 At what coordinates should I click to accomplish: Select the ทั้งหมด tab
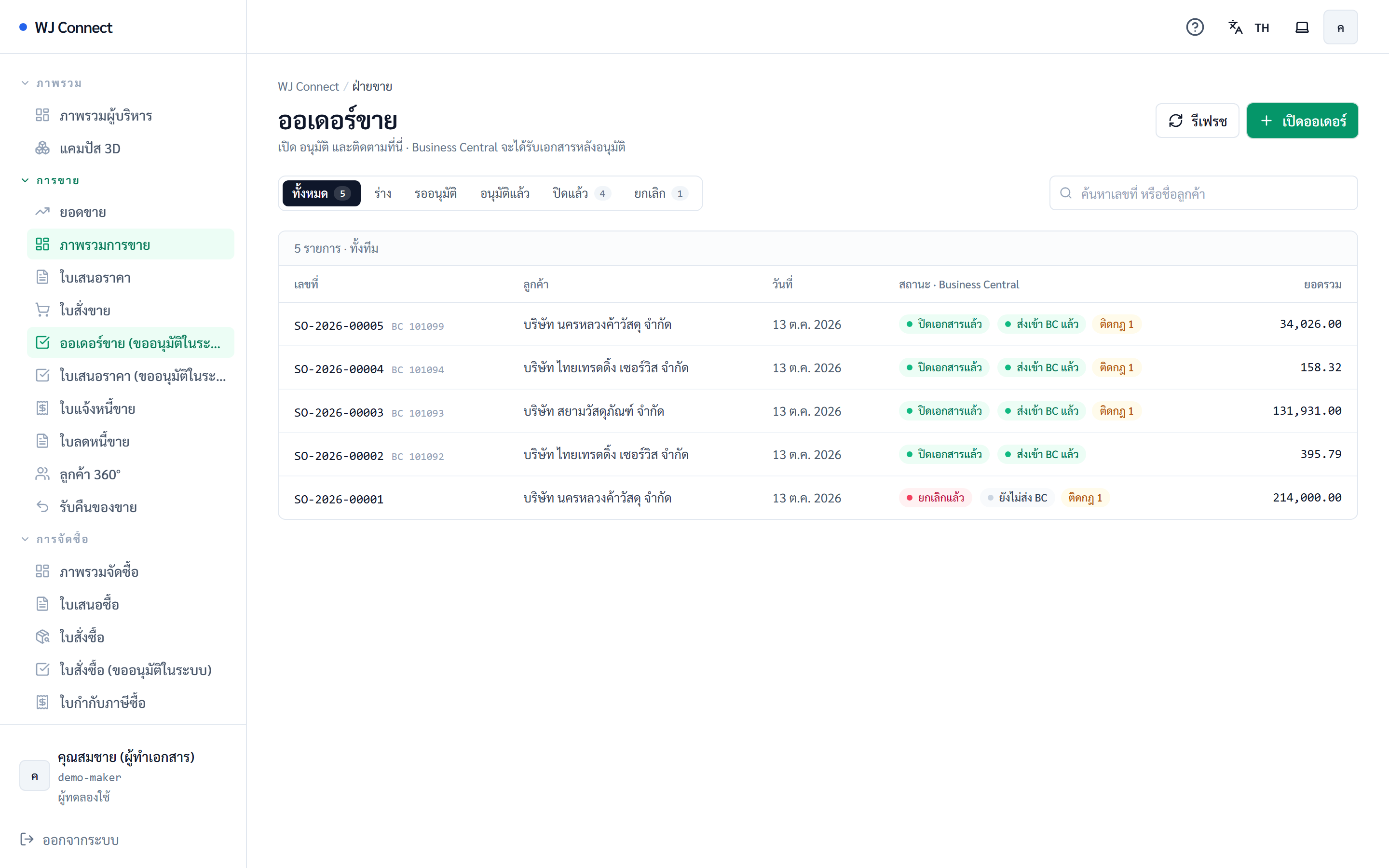[x=321, y=193]
